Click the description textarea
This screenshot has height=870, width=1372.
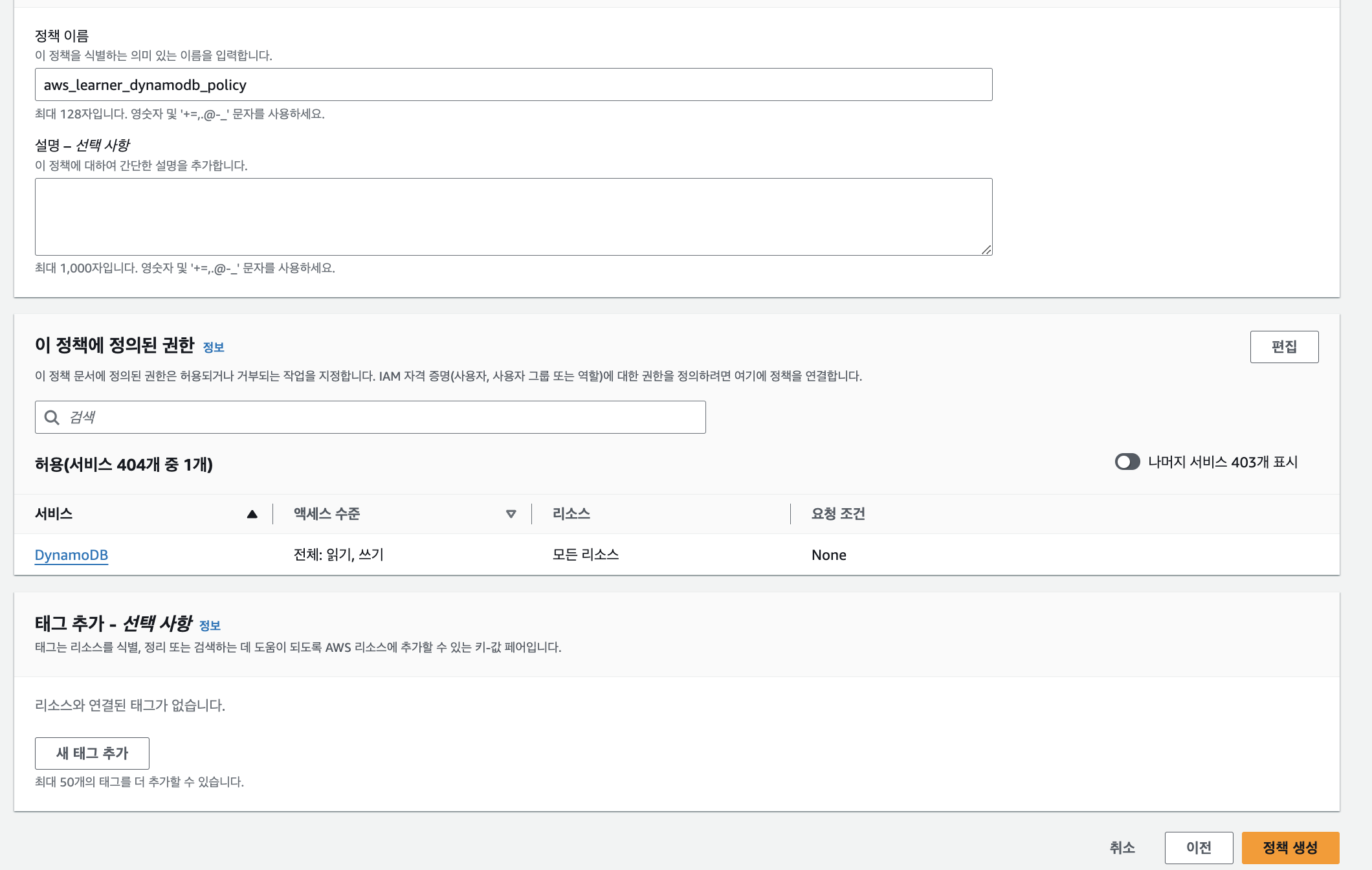(x=513, y=217)
